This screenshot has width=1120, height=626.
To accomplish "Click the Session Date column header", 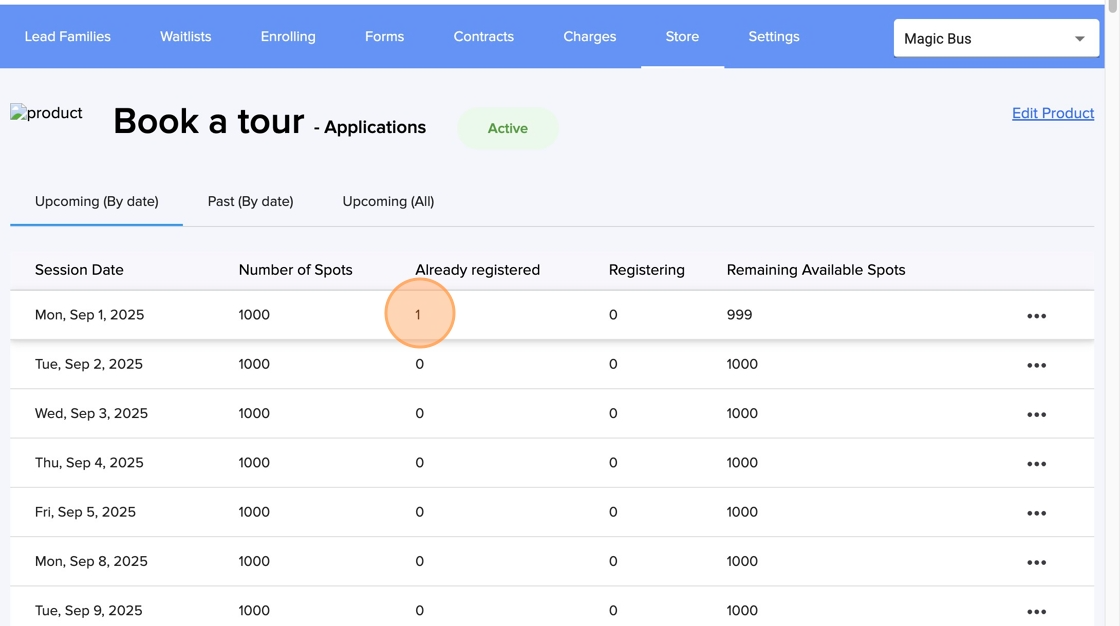I will [x=79, y=270].
